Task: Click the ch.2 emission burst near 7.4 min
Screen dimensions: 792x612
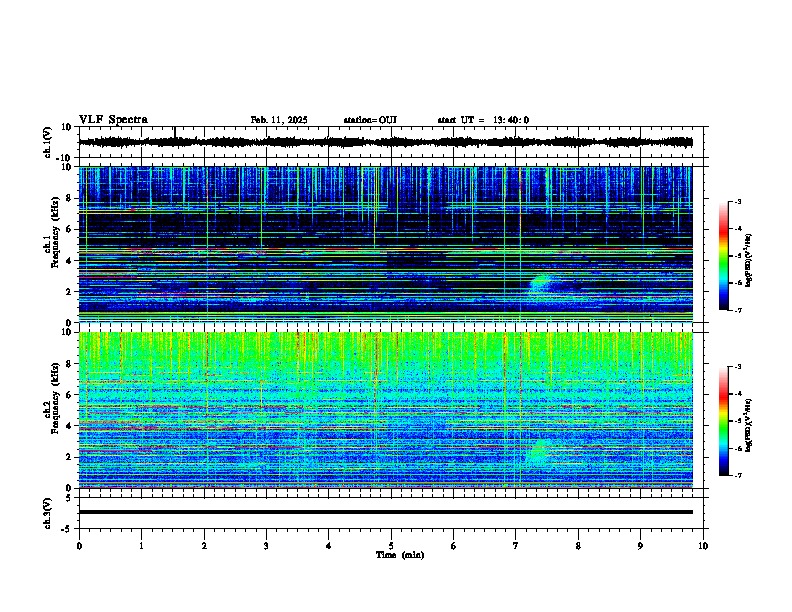Action: coord(538,452)
